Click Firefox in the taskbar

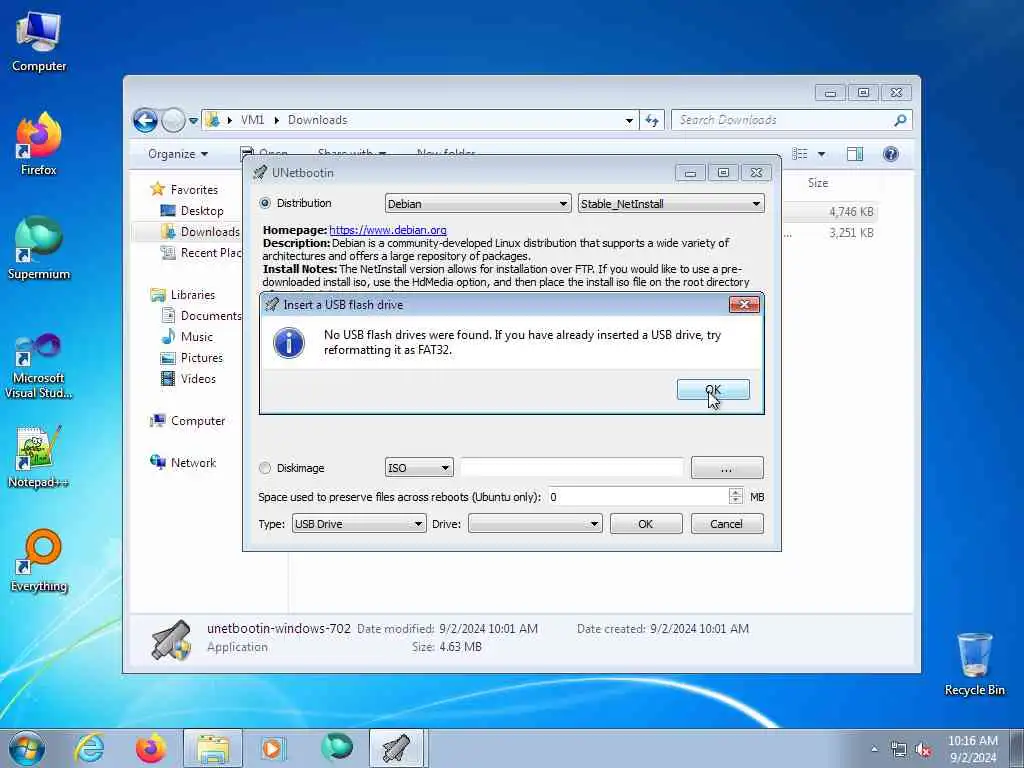151,748
